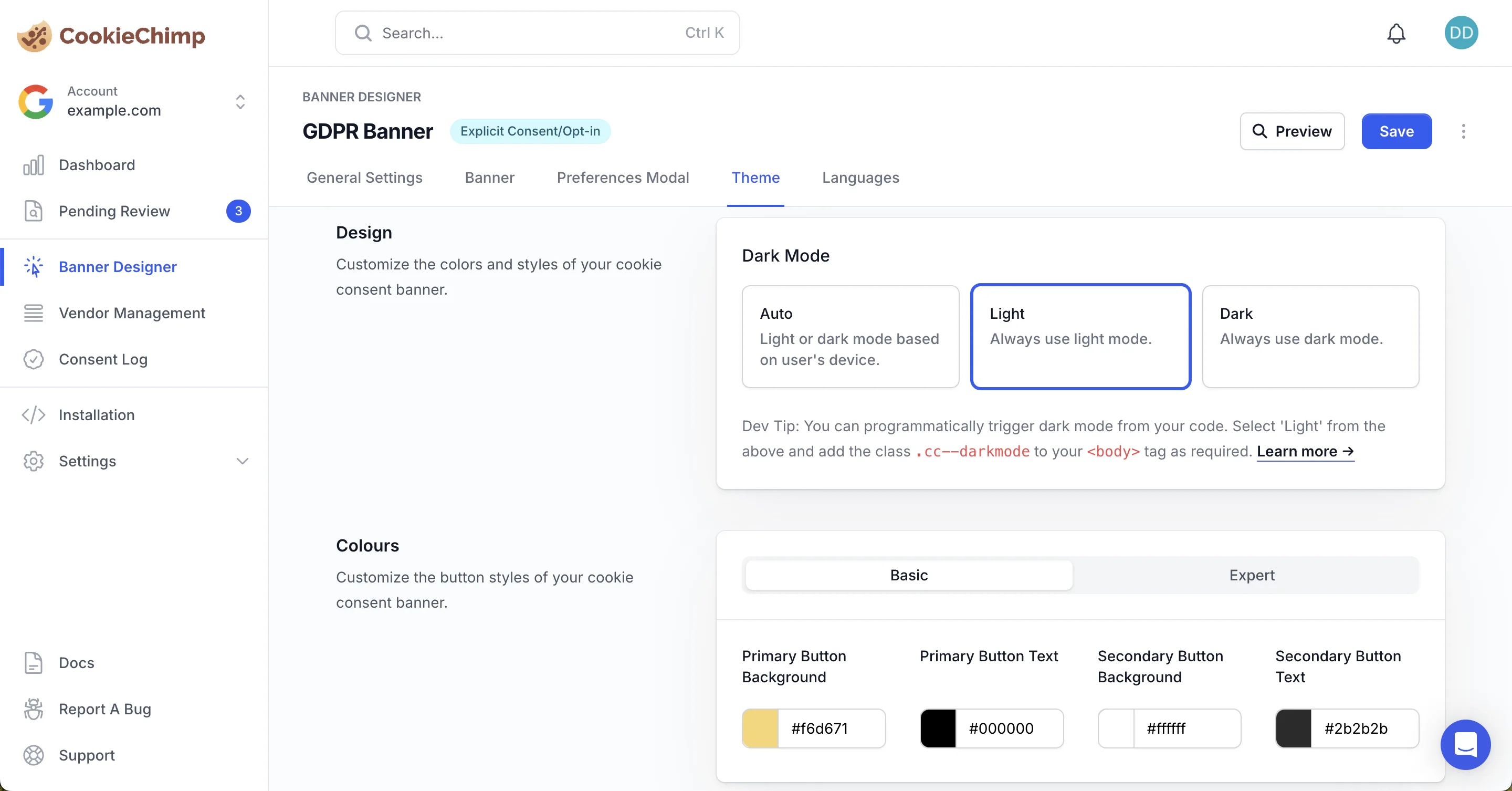Open the chat widget bubble
Image resolution: width=1512 pixels, height=791 pixels.
coord(1465,745)
